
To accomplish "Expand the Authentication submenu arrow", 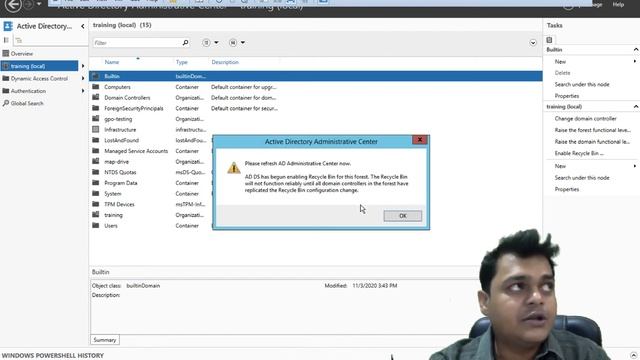I will click(83, 91).
